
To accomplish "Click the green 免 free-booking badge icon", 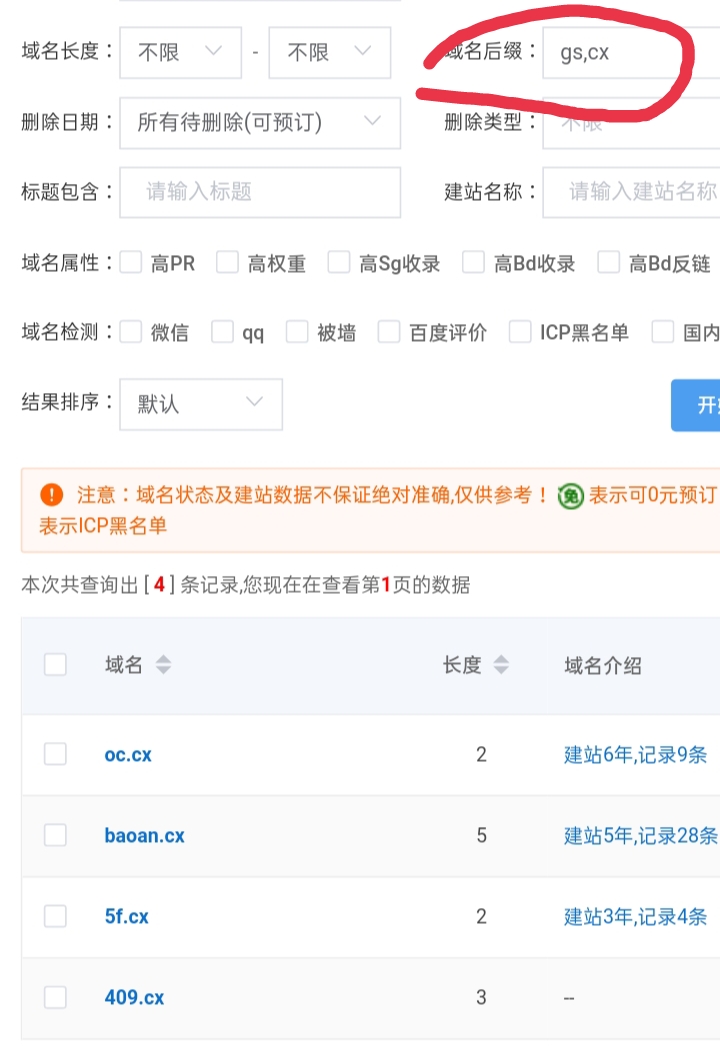I will (570, 495).
